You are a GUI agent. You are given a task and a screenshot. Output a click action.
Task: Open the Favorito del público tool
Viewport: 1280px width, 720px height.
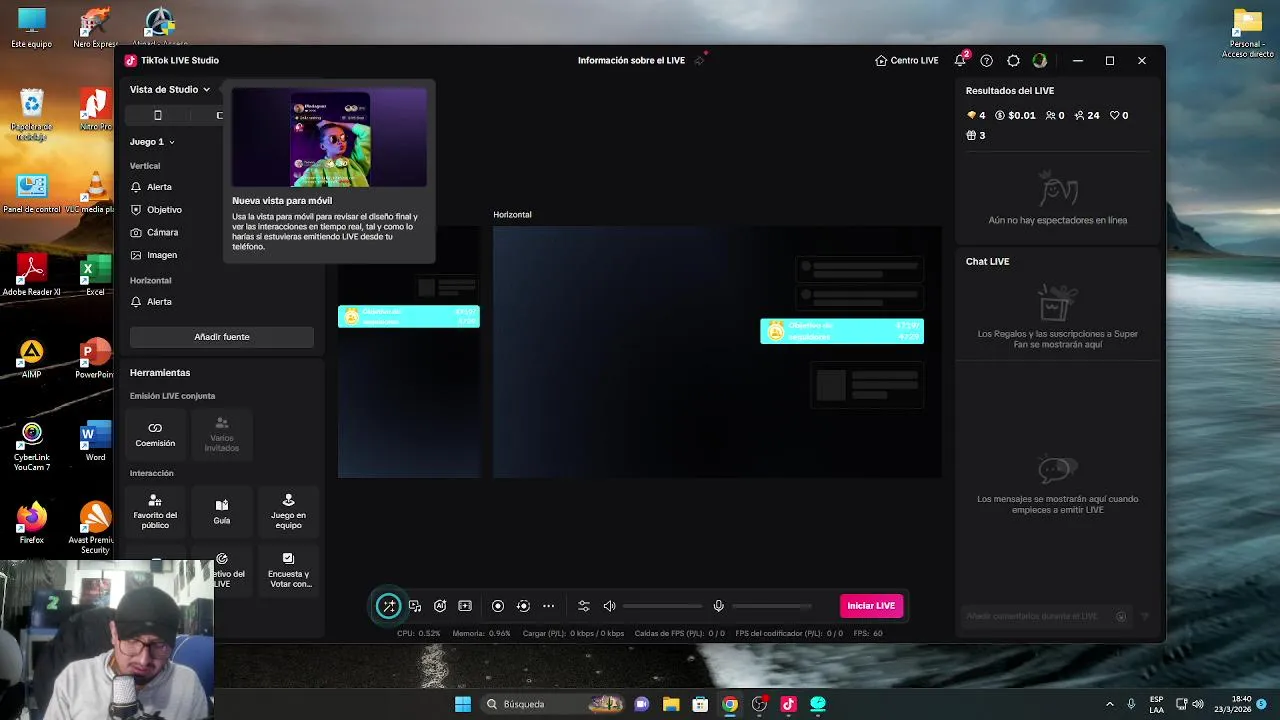coord(155,511)
